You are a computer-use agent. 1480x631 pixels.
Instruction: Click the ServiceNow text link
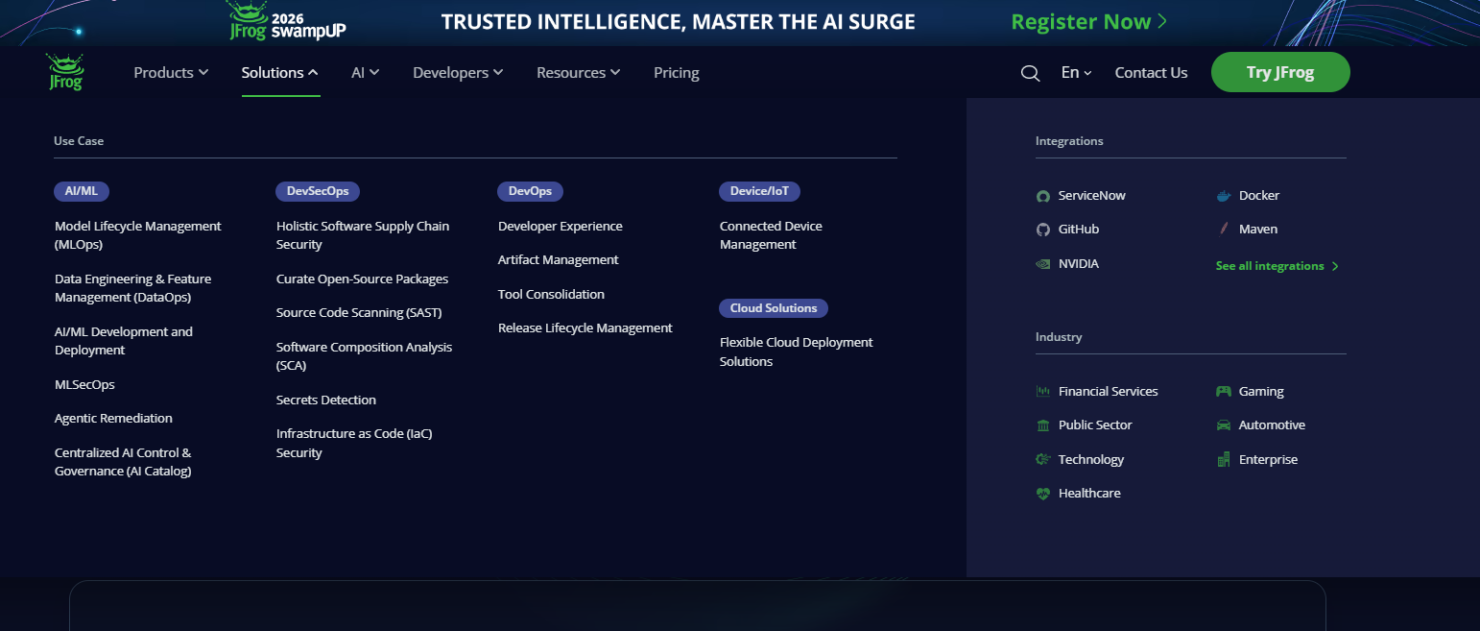pos(1092,196)
